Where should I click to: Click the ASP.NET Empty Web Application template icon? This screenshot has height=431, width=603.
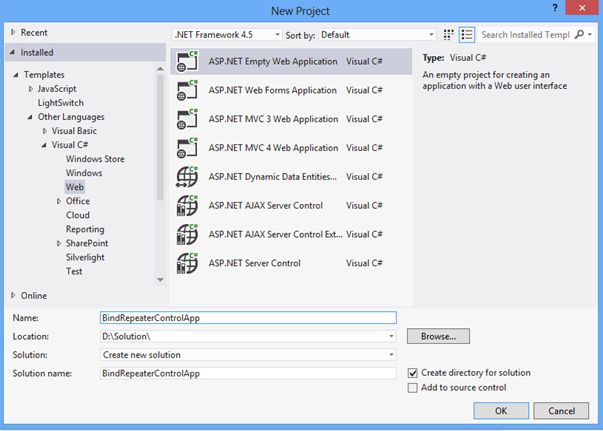pyautogui.click(x=187, y=62)
